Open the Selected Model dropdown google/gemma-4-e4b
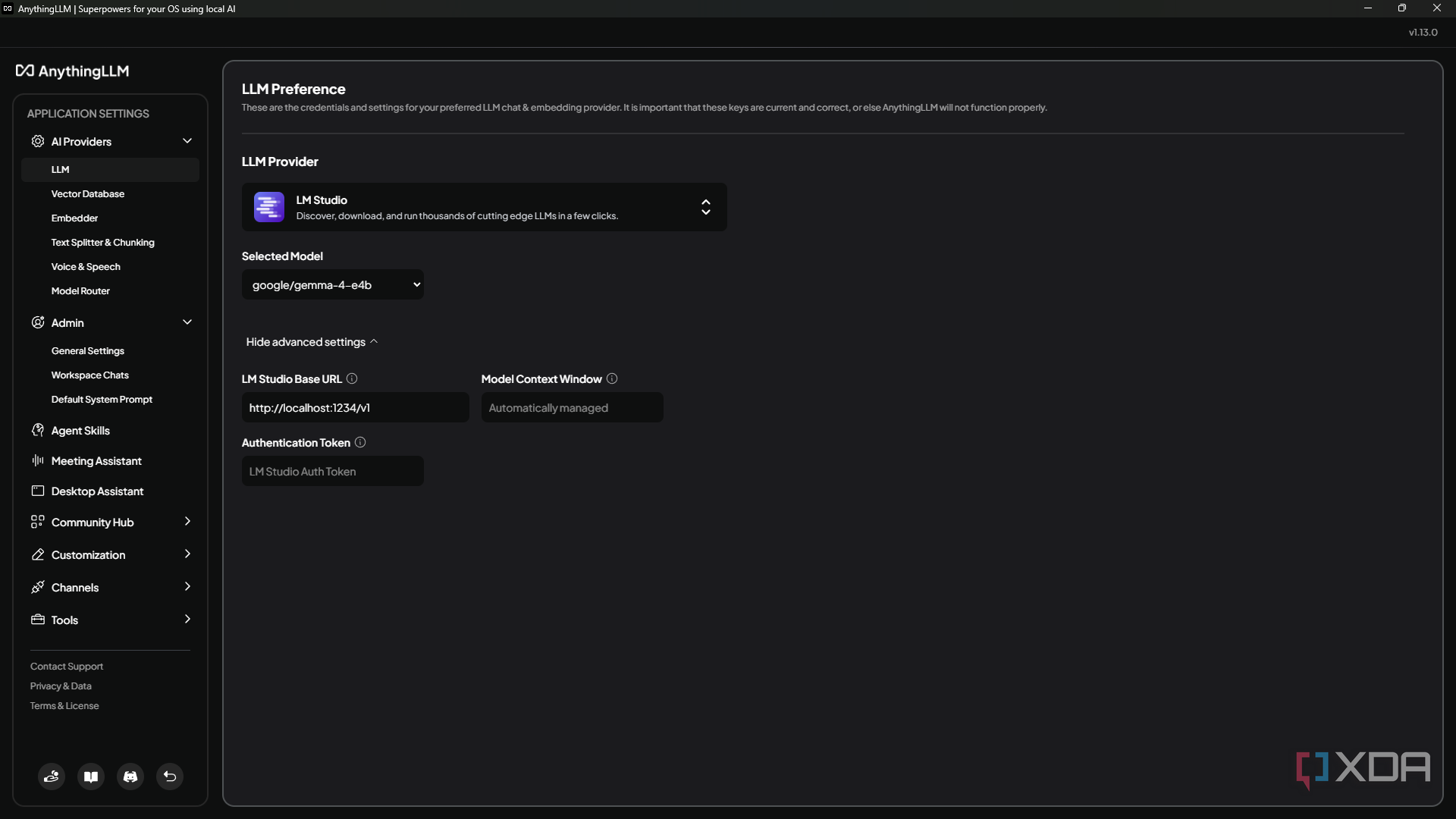 332,285
